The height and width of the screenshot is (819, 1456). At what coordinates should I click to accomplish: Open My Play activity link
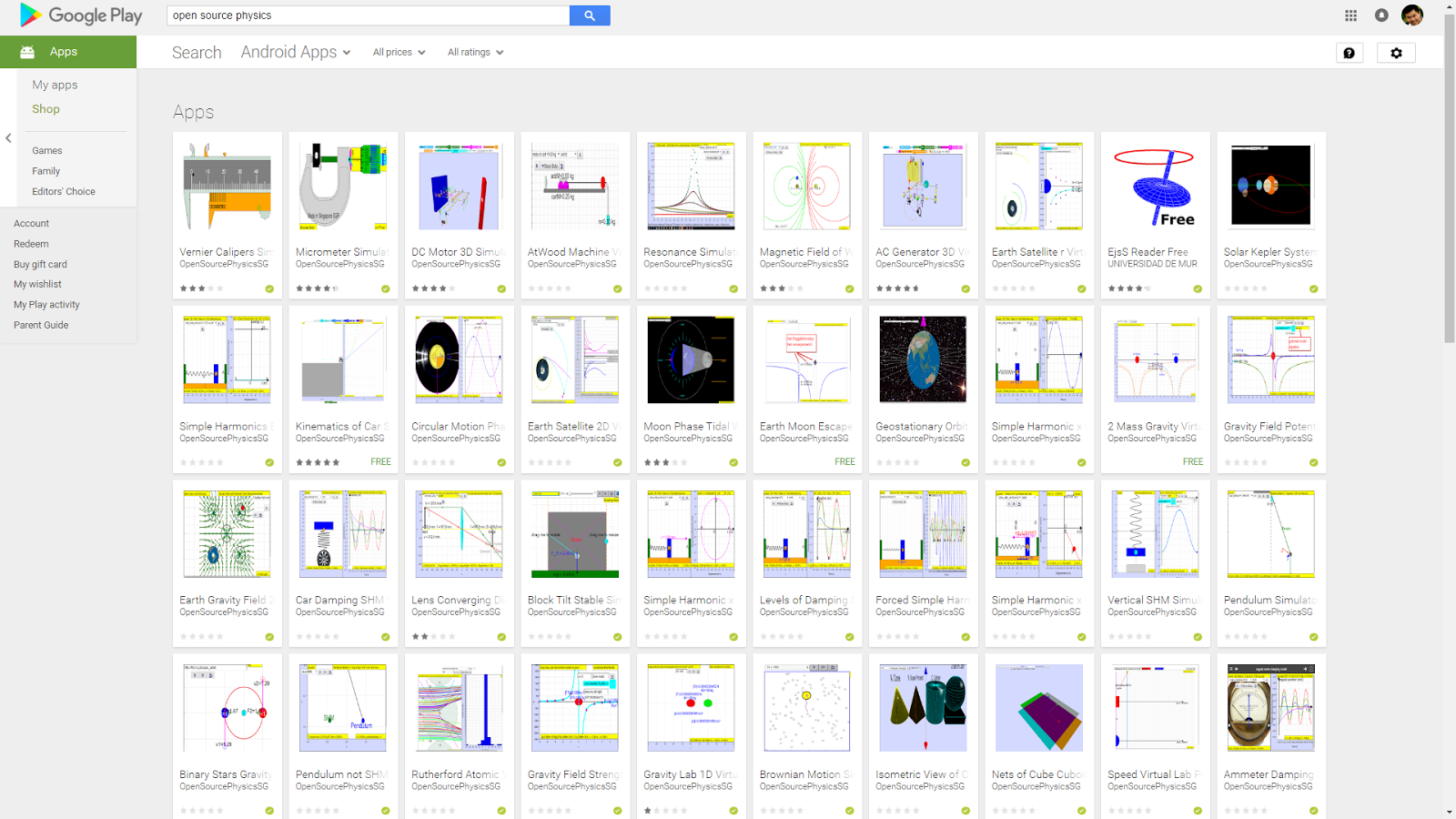46,305
